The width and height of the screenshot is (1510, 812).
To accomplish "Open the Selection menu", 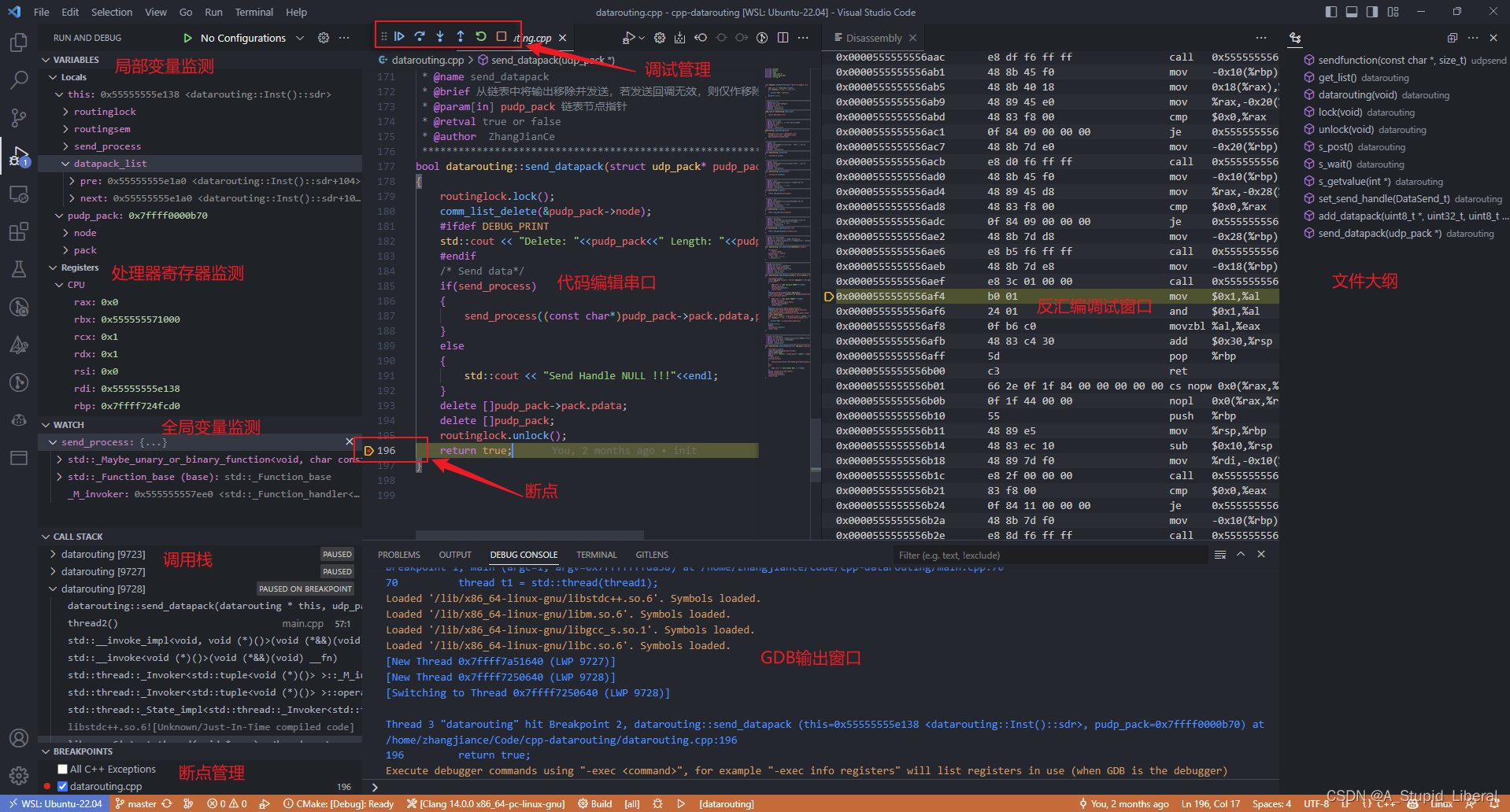I will coord(112,12).
